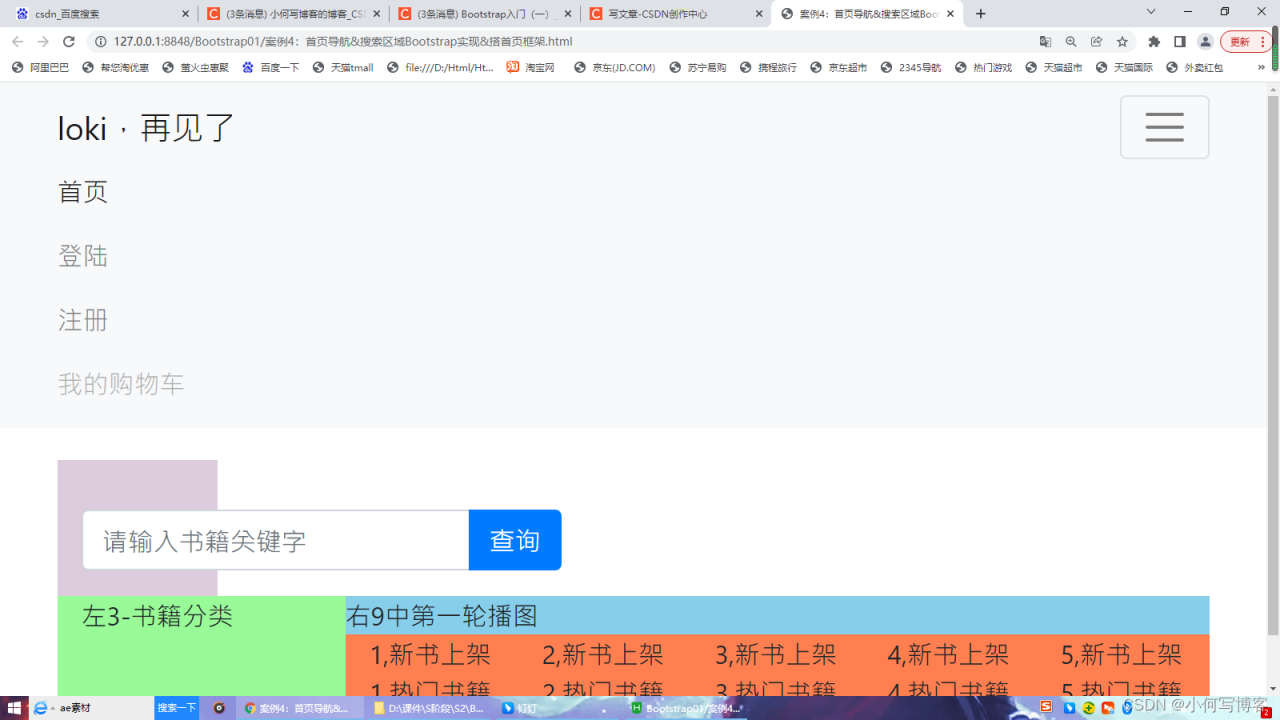
Task: Click the '1,新书上架' item
Action: [430, 655]
